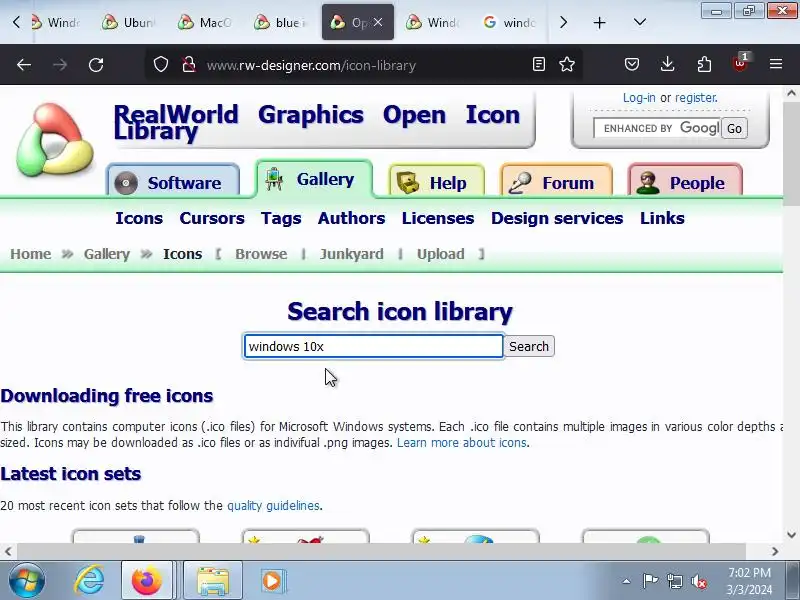Click the Firefox taskbar icon
The image size is (800, 600).
point(146,581)
